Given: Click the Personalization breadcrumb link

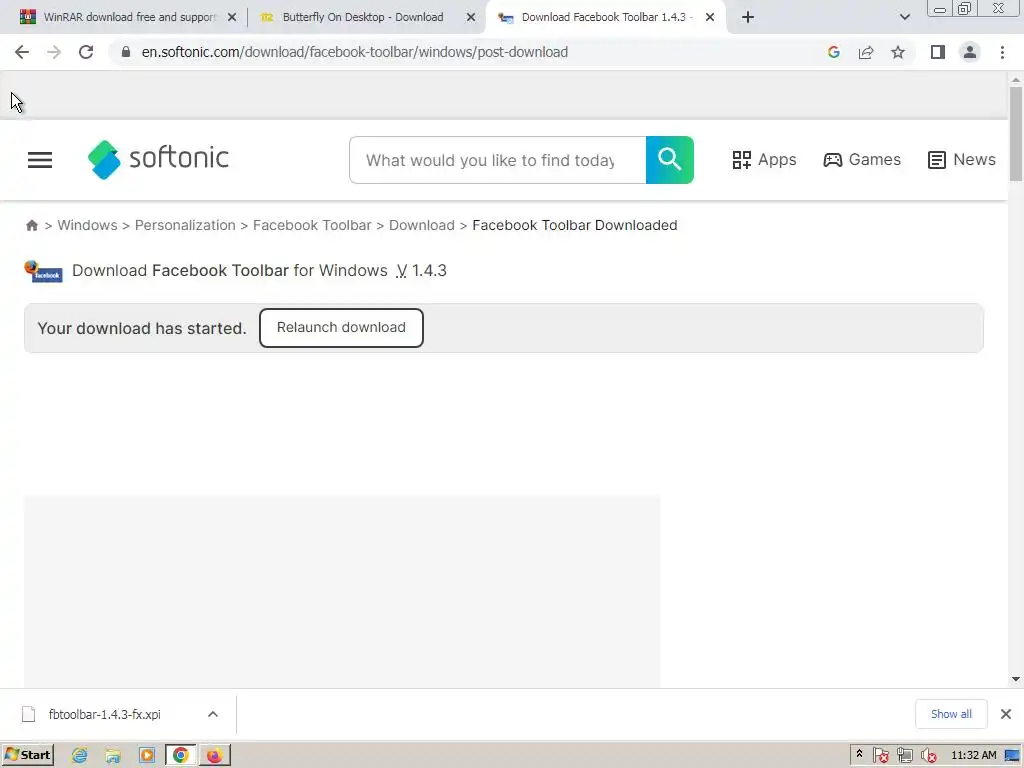Looking at the screenshot, I should click(185, 225).
